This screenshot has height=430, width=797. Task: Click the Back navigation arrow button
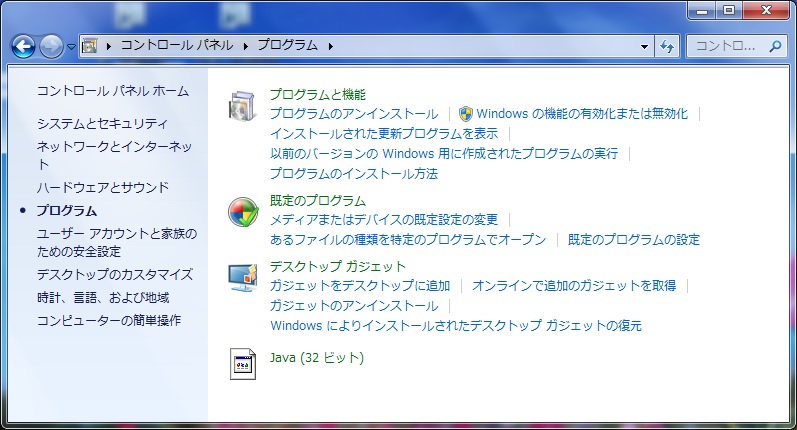[x=23, y=47]
